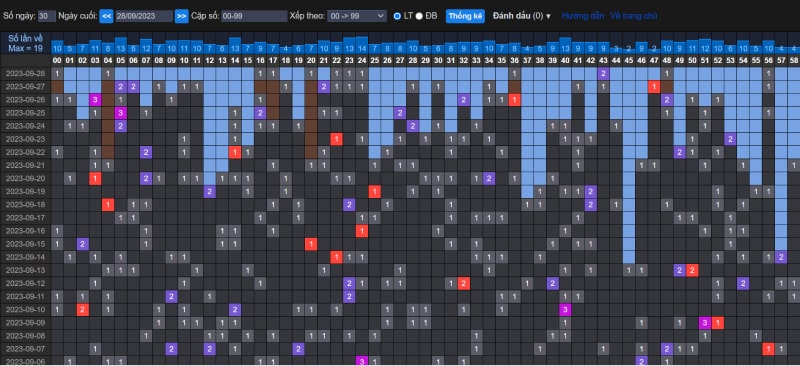Select the 2023-09-17 row label
The height and width of the screenshot is (366, 800).
point(26,217)
